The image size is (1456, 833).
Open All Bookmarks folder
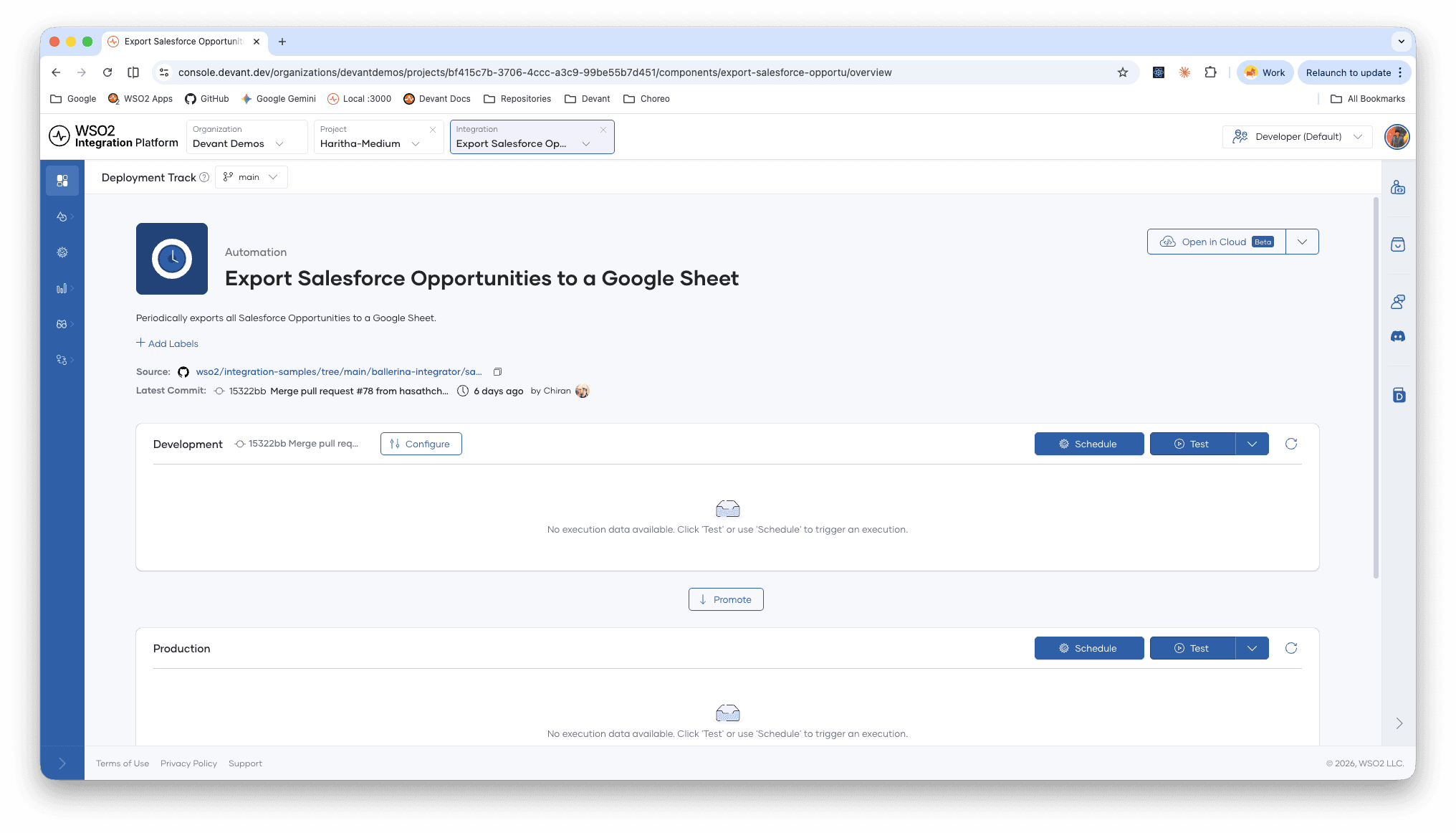click(1368, 99)
